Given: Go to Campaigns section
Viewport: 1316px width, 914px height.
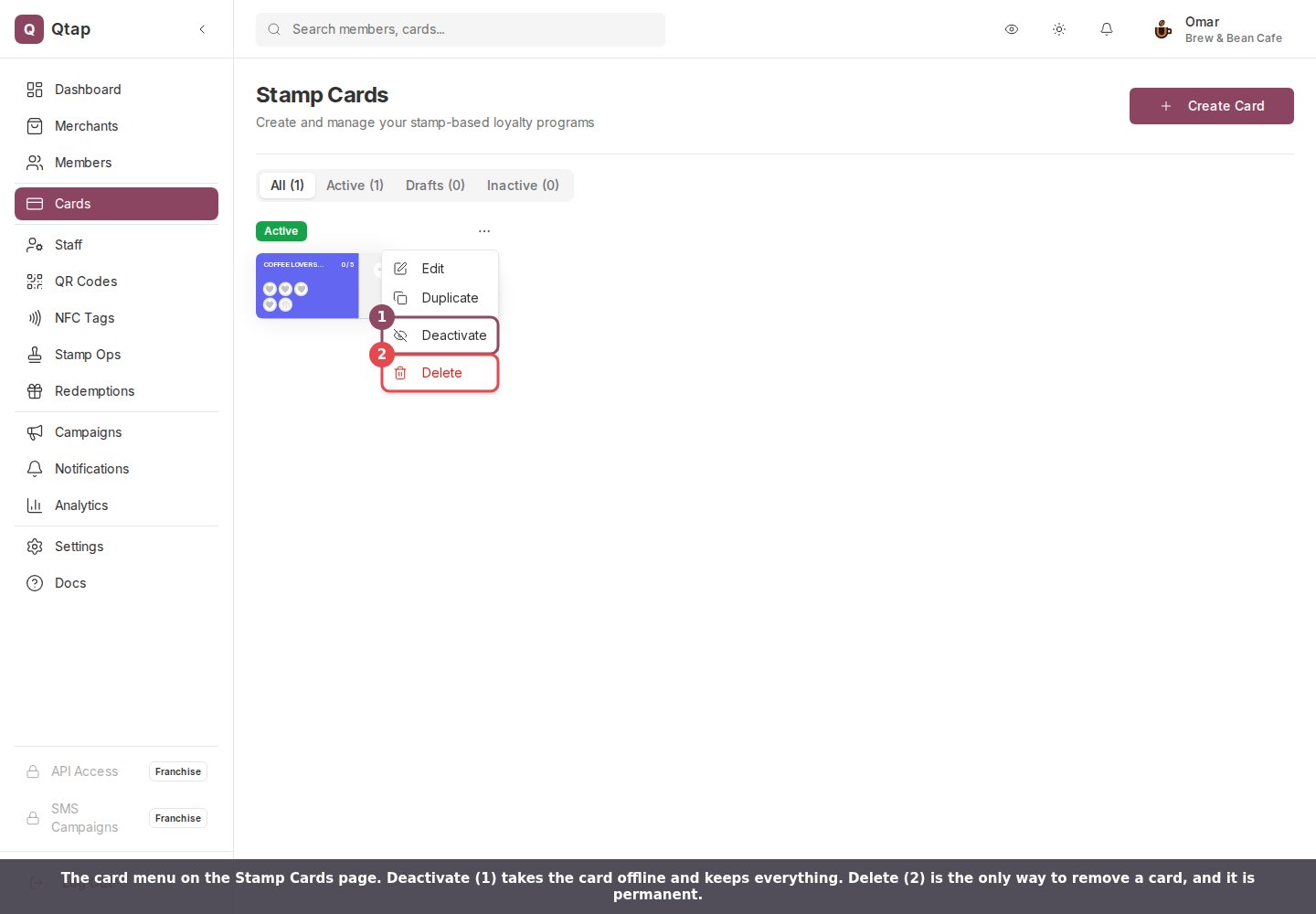Looking at the screenshot, I should point(116,432).
